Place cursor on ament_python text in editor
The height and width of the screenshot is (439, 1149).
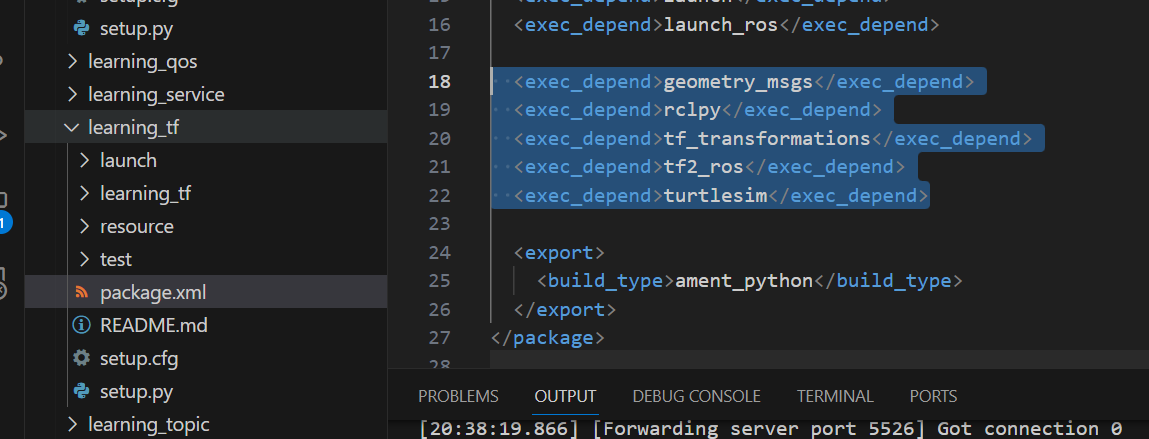pos(744,281)
